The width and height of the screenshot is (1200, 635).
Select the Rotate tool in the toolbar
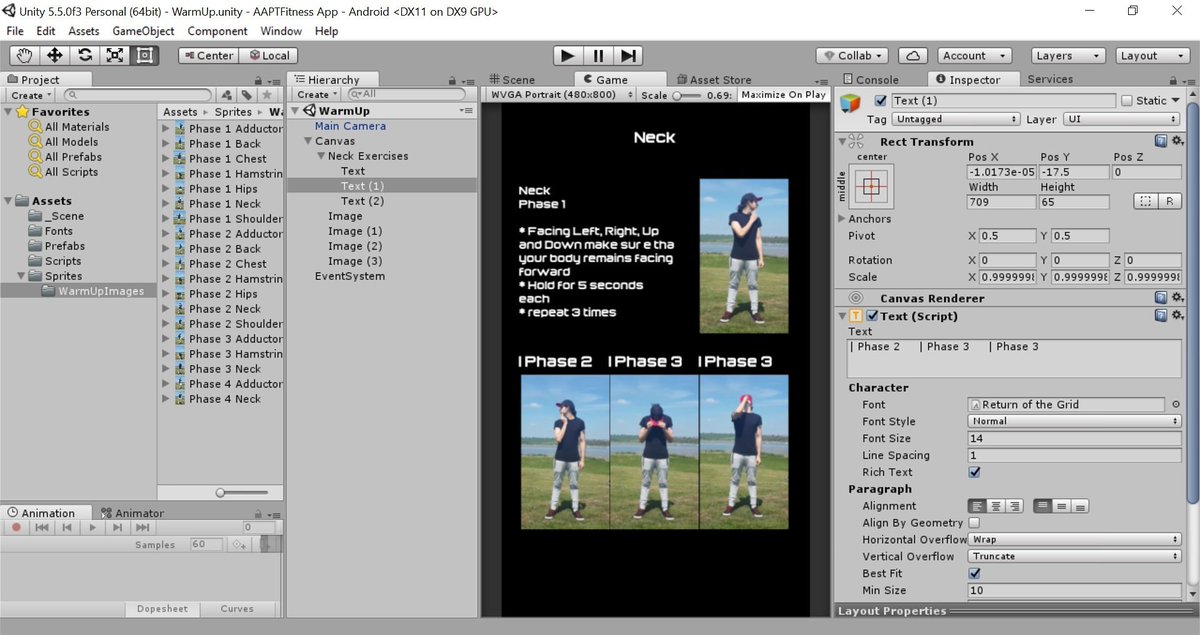[x=84, y=55]
